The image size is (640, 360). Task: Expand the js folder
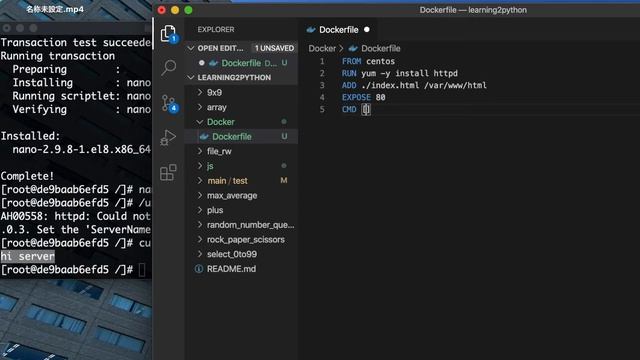(200, 166)
